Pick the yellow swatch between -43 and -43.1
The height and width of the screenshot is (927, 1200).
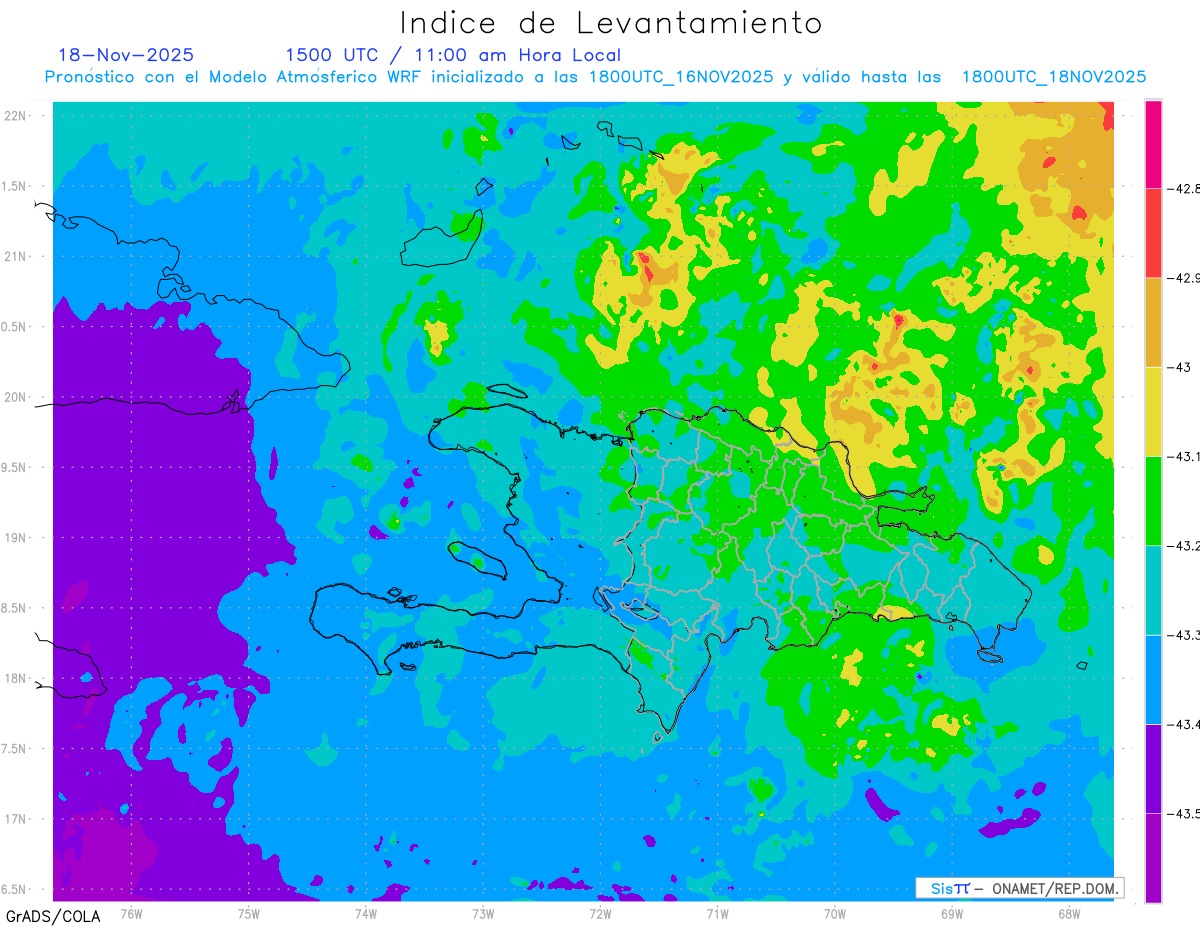click(x=1153, y=412)
